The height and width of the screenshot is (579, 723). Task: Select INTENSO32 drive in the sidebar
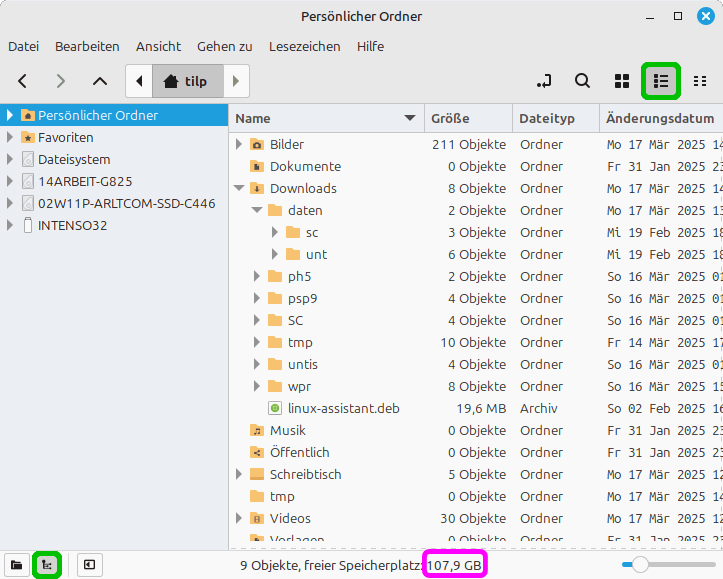coord(72,225)
